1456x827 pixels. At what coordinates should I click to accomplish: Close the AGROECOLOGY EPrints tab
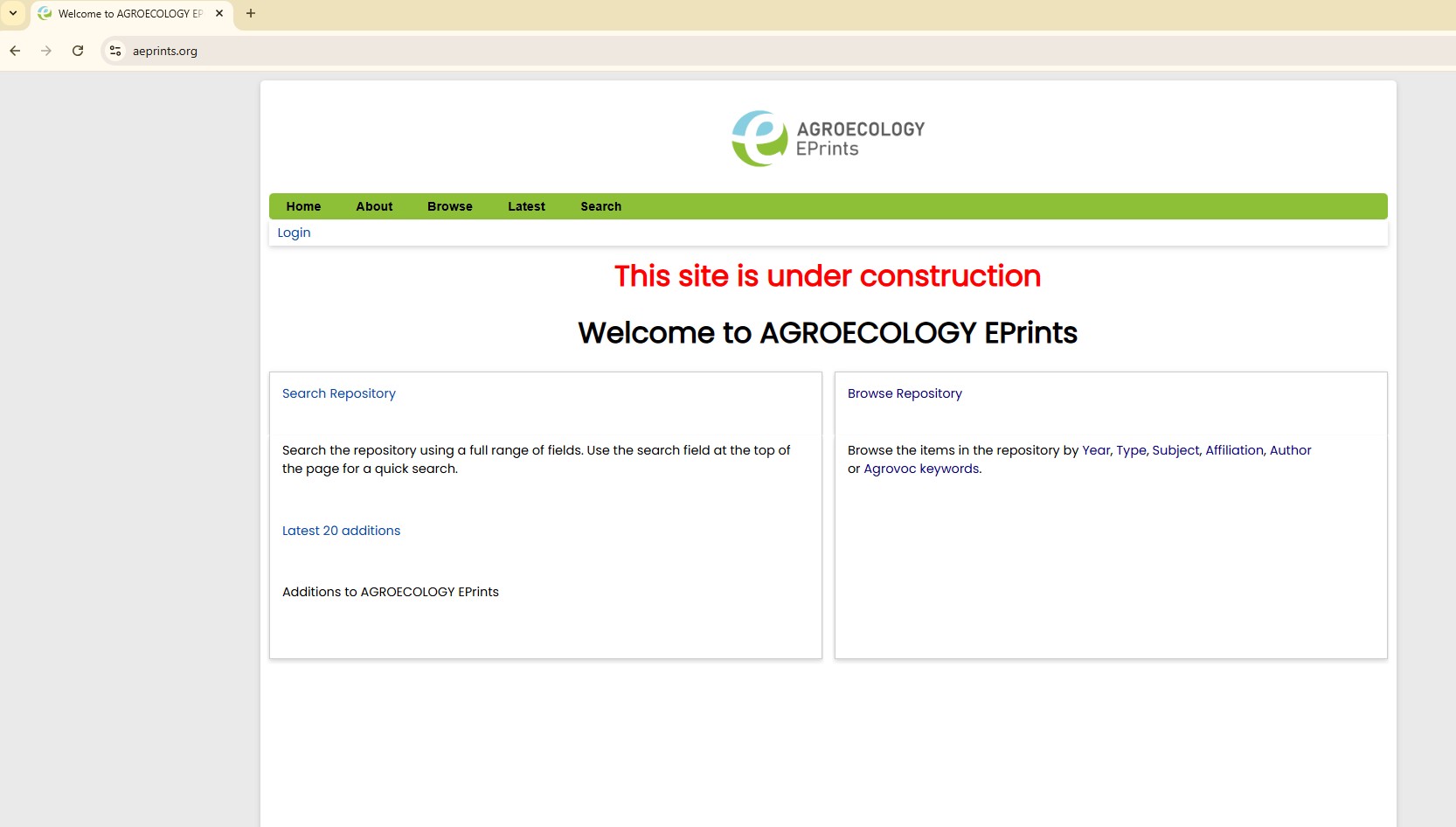219,13
